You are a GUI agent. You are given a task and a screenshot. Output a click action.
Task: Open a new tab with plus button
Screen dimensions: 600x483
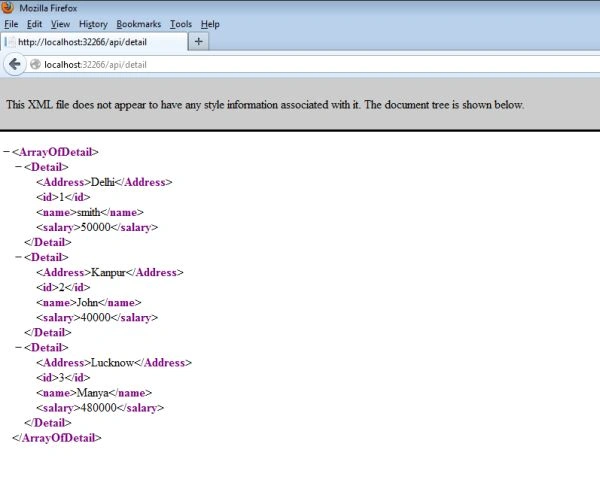[198, 42]
